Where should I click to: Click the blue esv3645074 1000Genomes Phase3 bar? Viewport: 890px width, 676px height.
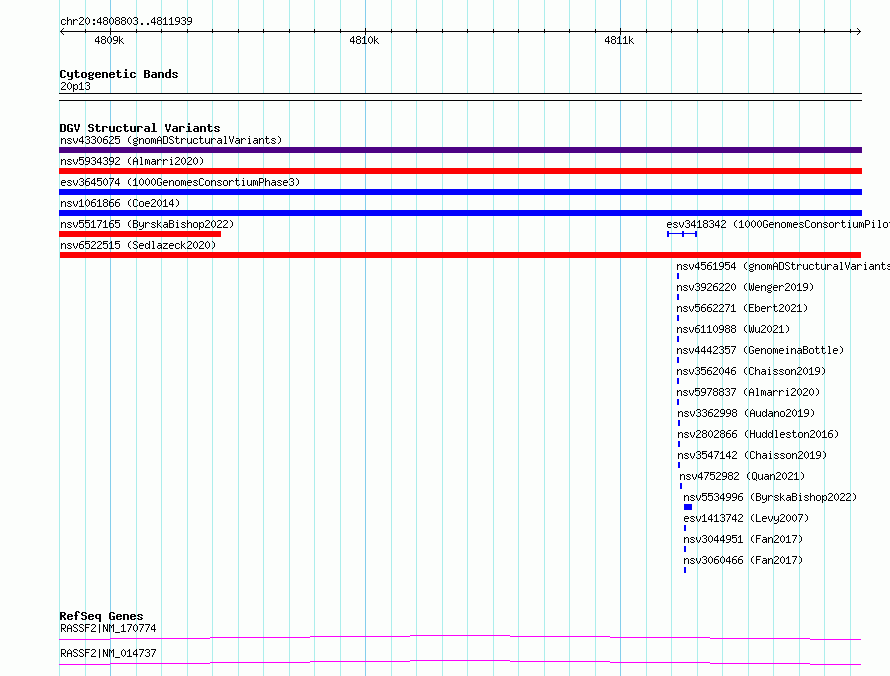click(460, 192)
